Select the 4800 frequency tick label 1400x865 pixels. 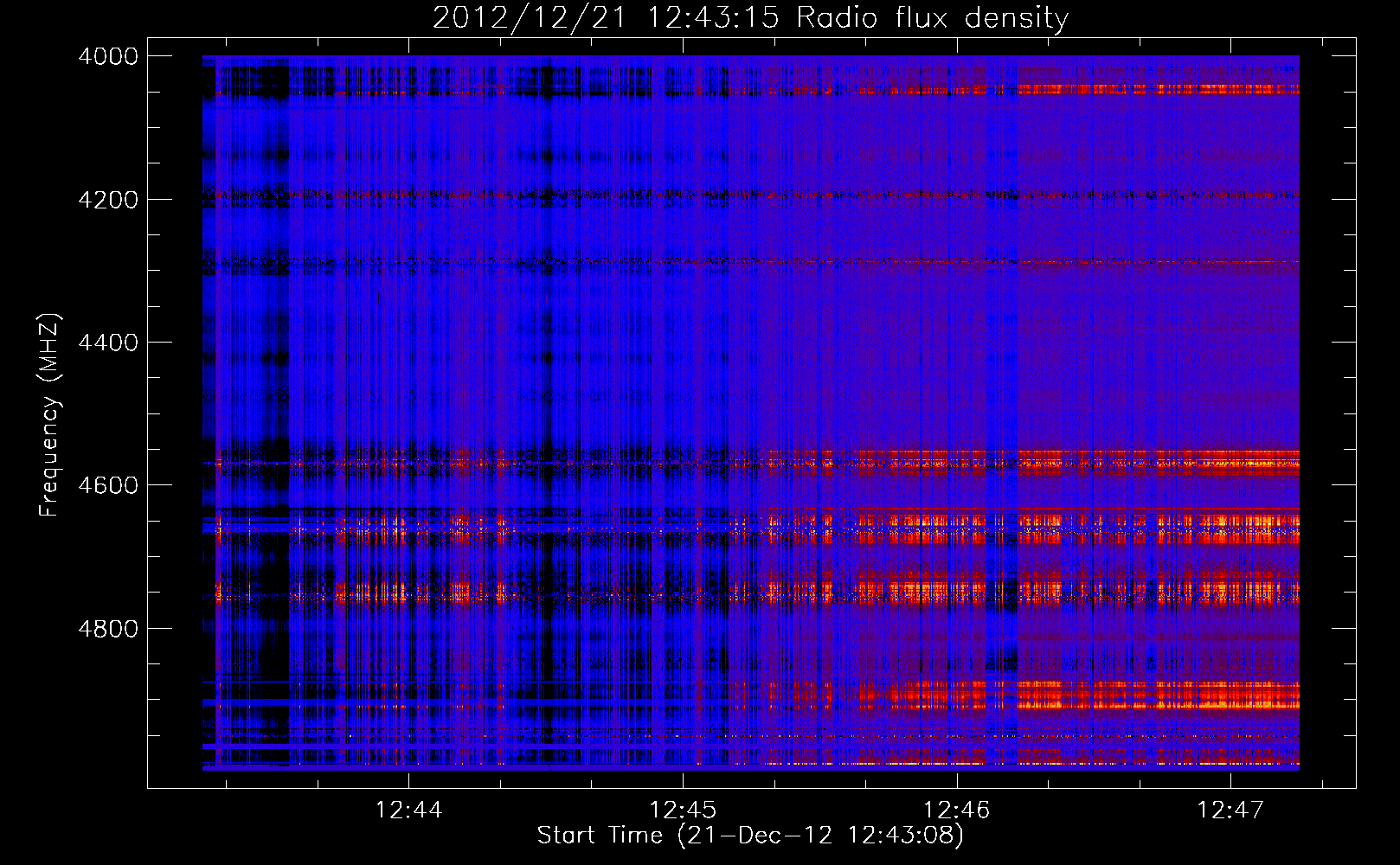click(x=108, y=629)
